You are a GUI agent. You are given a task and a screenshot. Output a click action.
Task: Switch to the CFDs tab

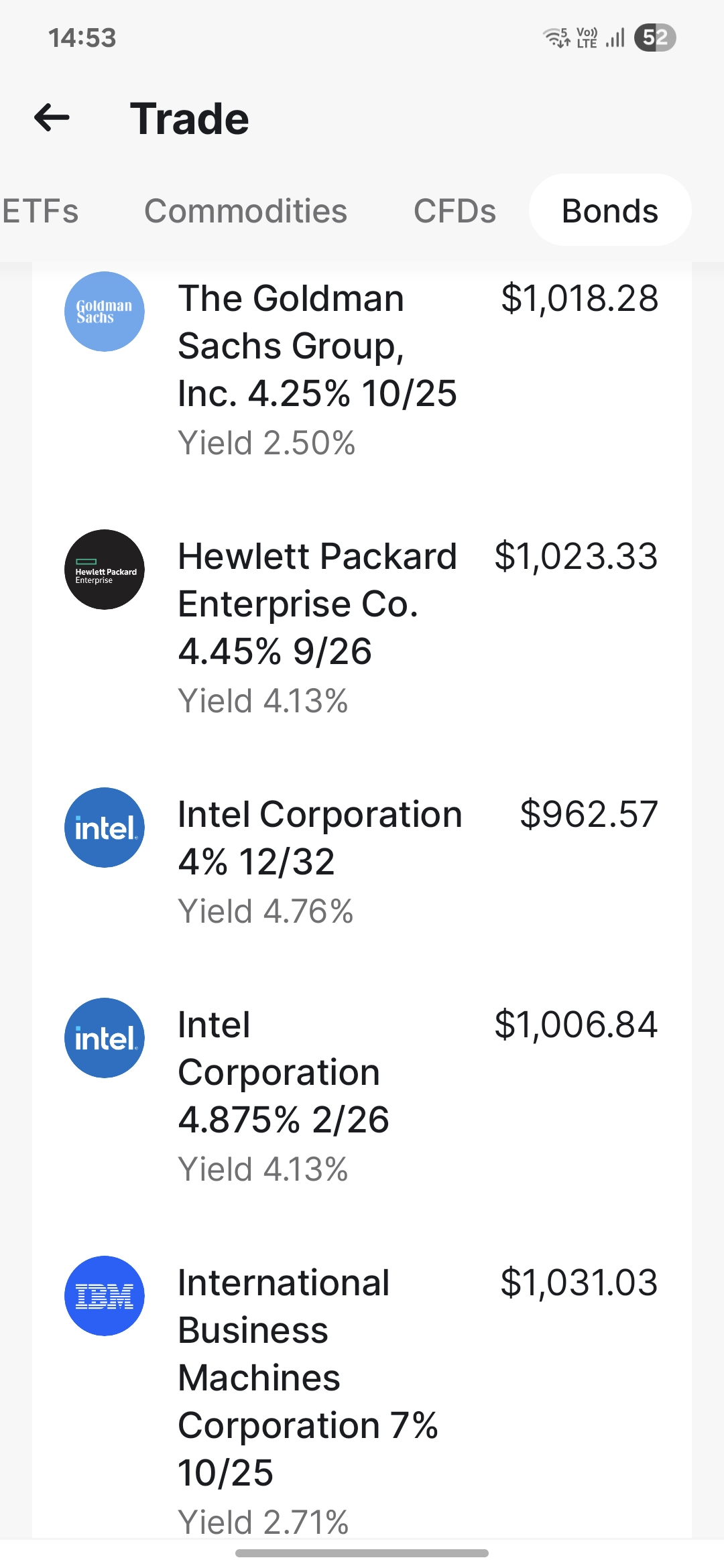tap(455, 210)
